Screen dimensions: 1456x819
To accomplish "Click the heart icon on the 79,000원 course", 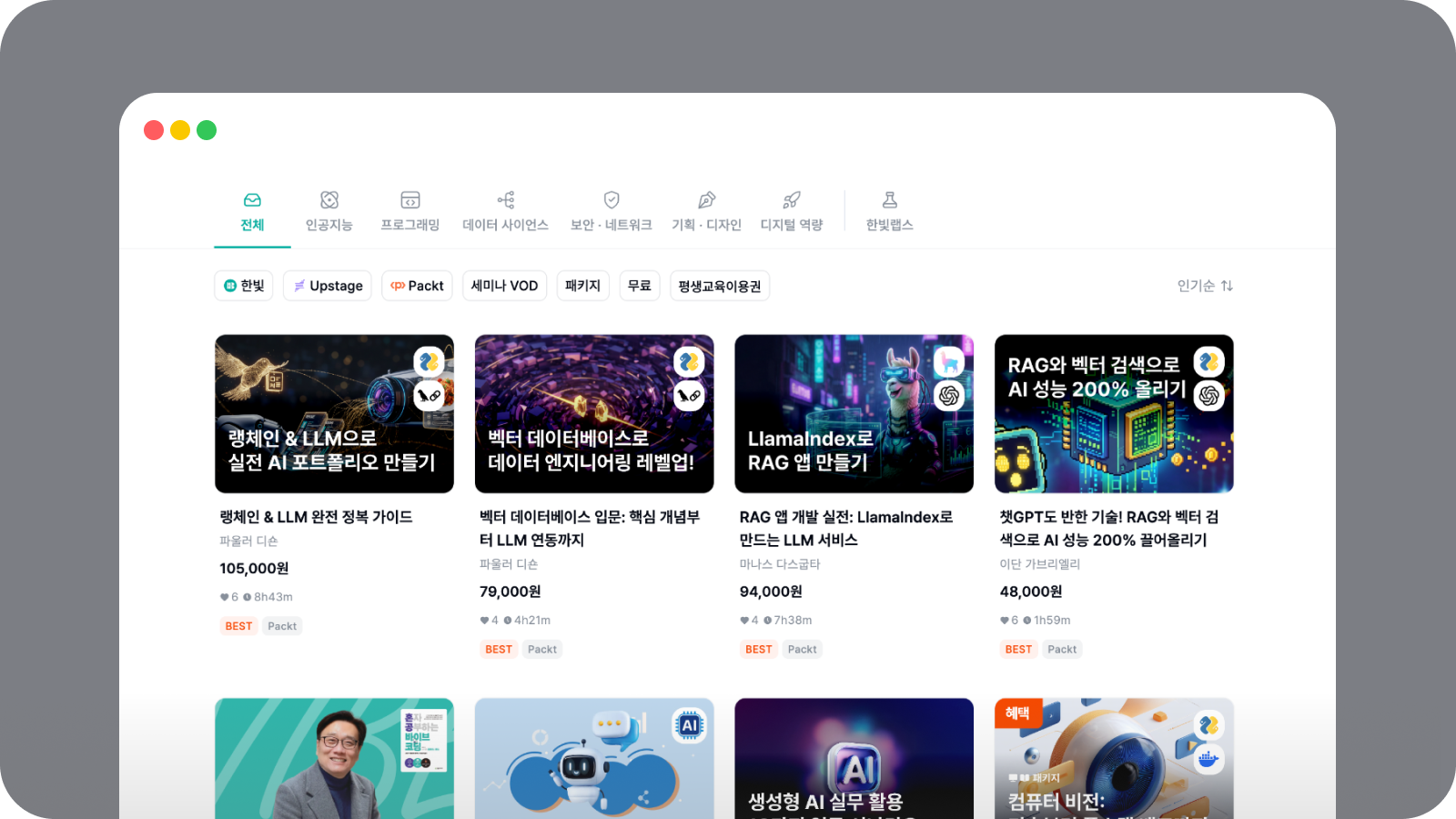I will click(x=484, y=621).
